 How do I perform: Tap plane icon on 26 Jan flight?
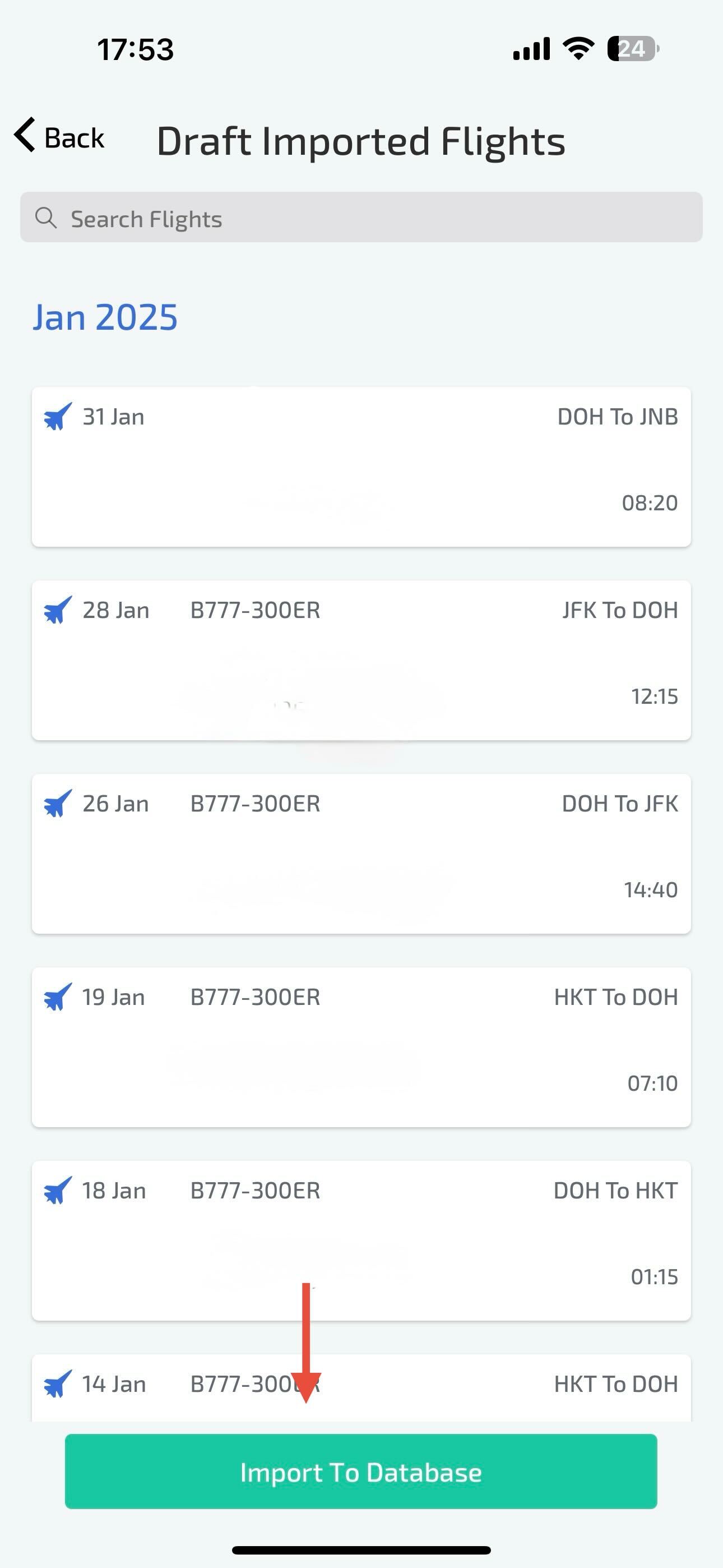click(x=58, y=804)
